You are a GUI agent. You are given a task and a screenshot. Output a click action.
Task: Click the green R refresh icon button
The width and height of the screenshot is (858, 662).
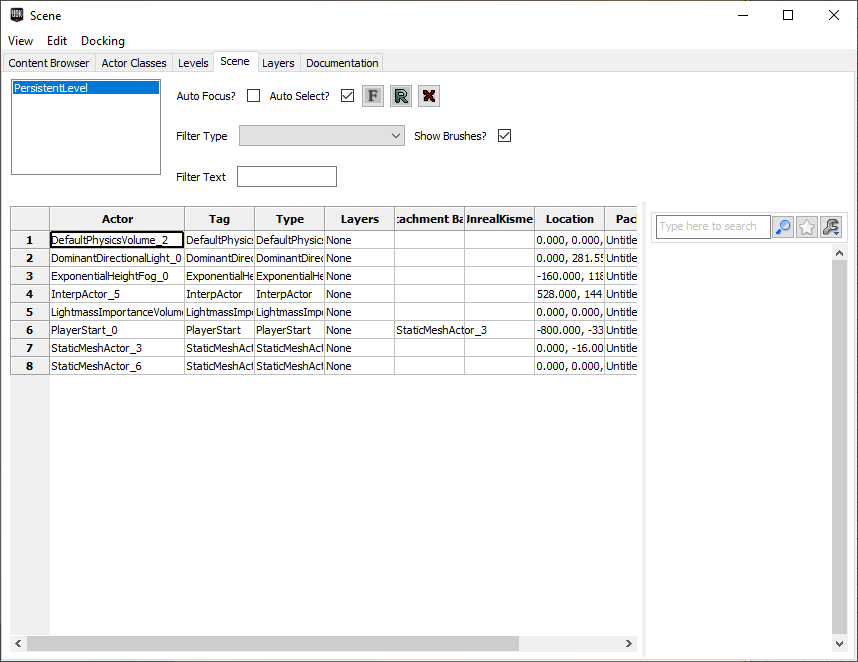point(401,96)
